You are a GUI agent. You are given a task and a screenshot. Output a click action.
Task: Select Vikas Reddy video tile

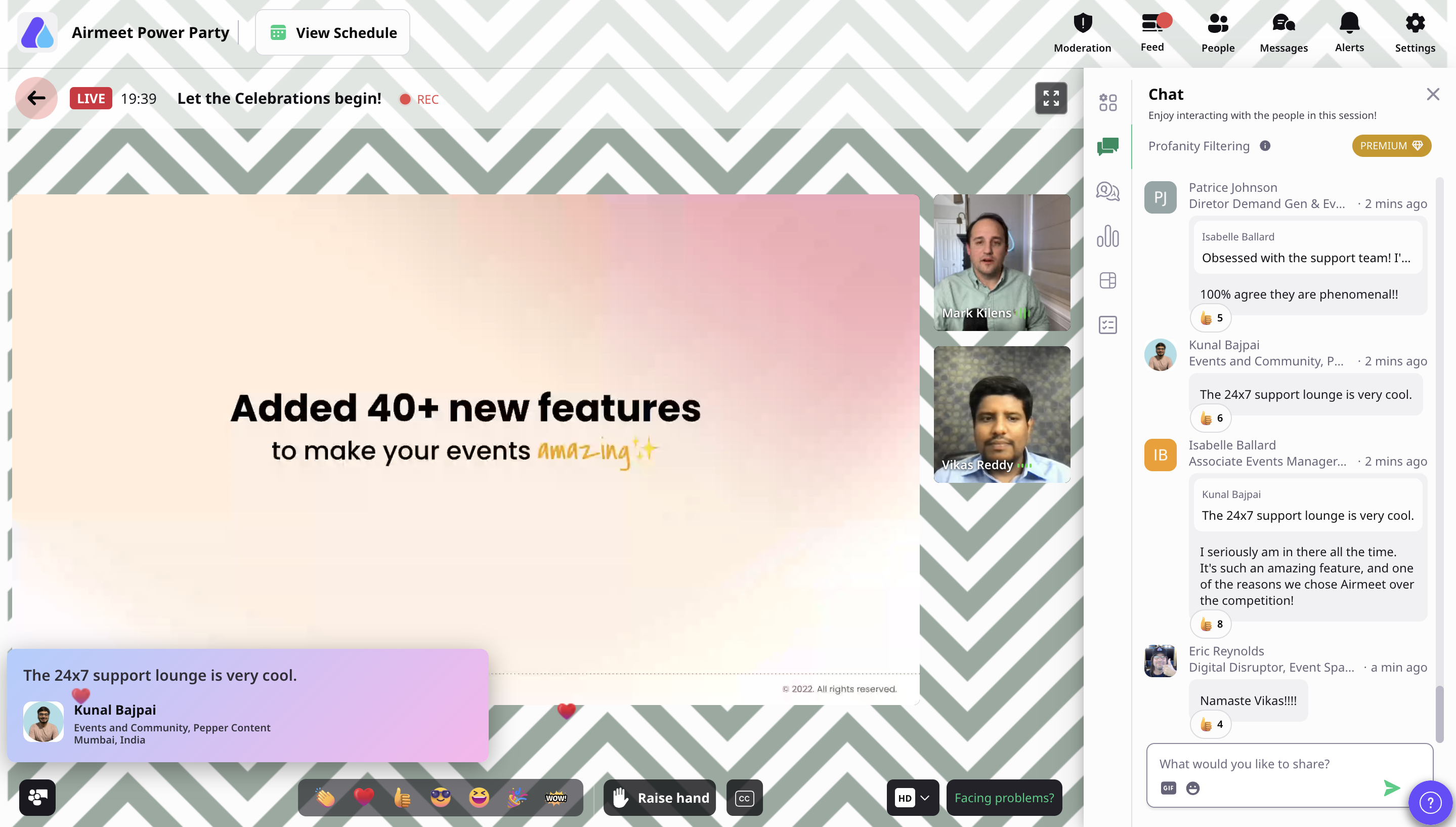point(1002,415)
